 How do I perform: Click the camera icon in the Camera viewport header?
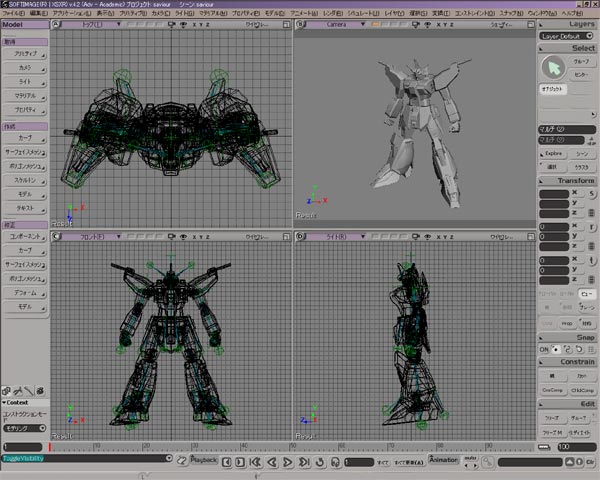click(416, 24)
